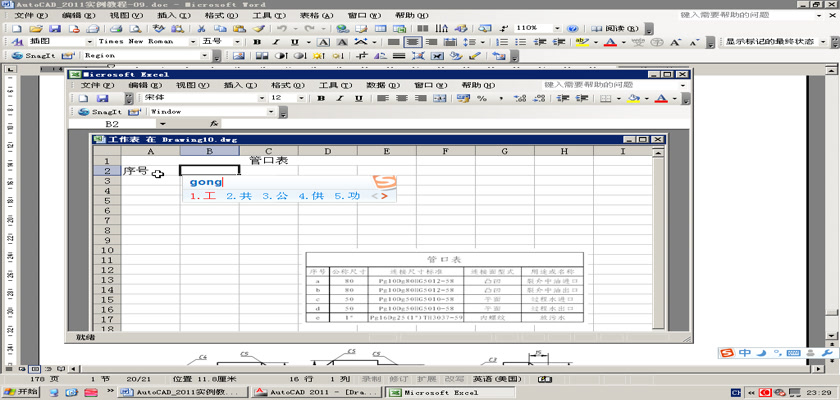Click Word's Help question mark icon
Screen dimensions: 840x400
pos(573,28)
